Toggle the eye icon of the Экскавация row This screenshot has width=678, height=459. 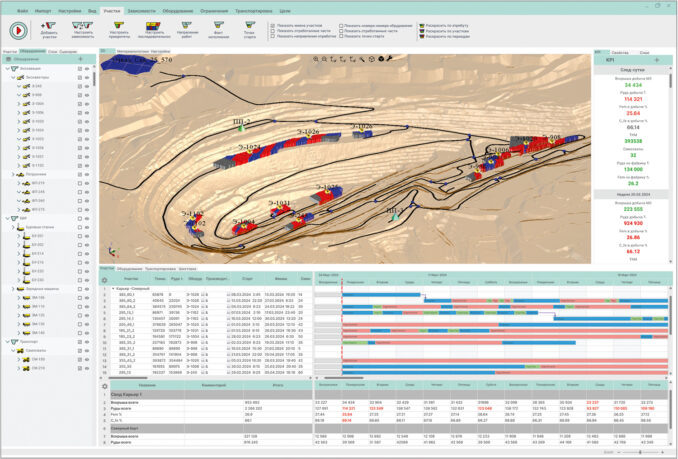coord(87,69)
